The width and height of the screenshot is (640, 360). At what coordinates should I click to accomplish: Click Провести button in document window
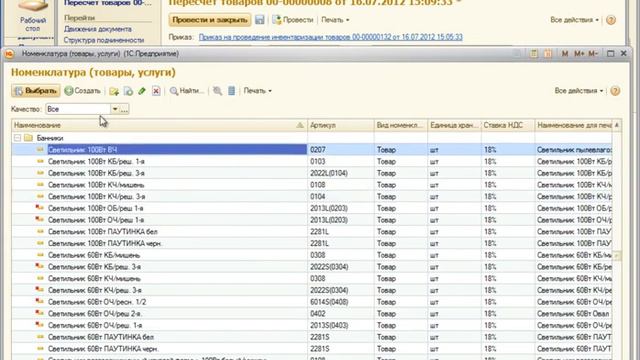click(293, 20)
